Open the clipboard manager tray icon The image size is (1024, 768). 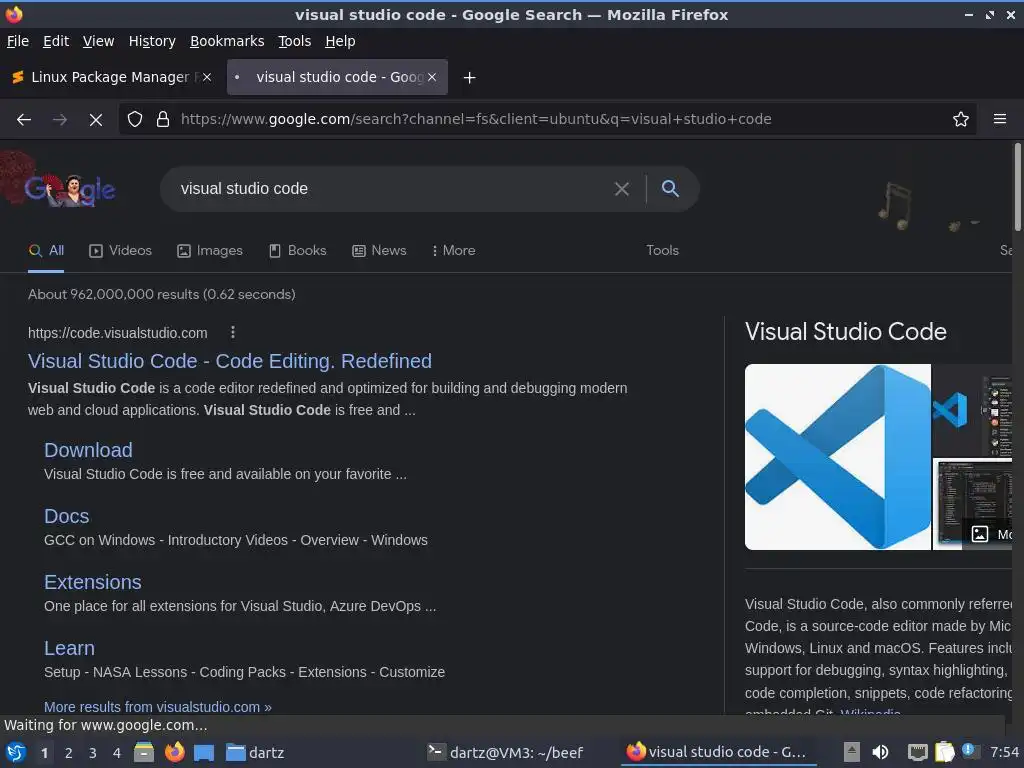[945, 752]
